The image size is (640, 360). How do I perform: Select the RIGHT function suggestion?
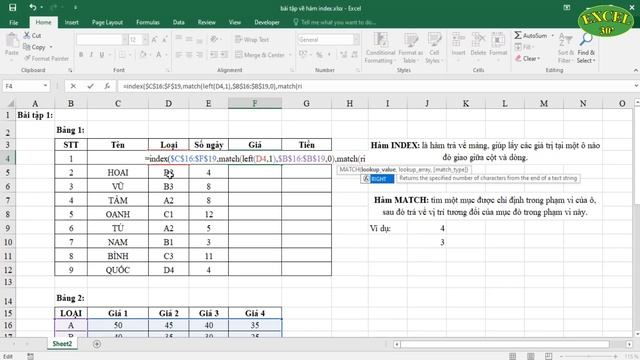coord(378,179)
